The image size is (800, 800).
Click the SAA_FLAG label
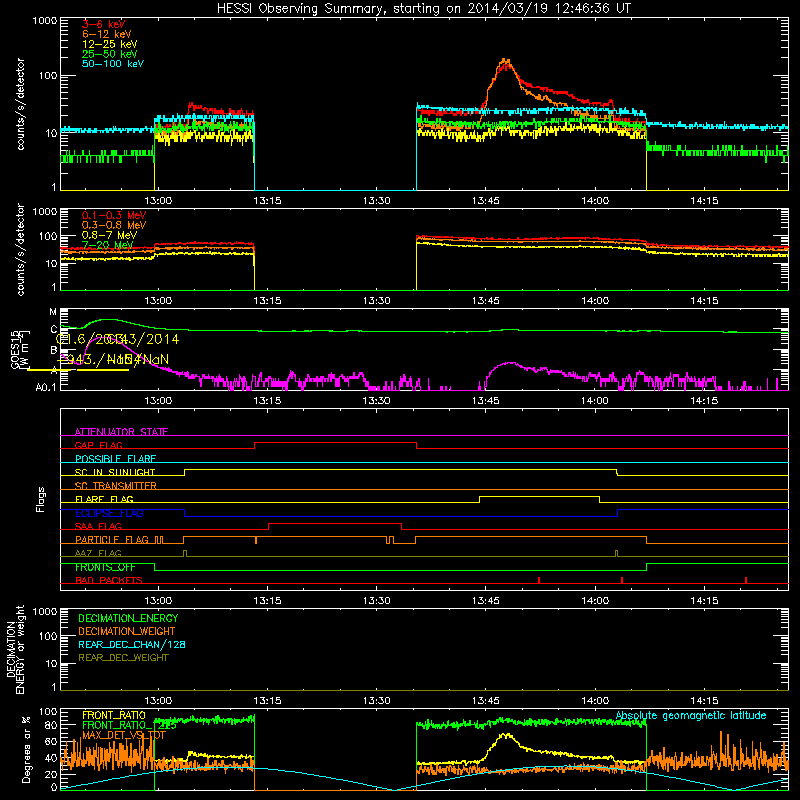click(x=98, y=526)
